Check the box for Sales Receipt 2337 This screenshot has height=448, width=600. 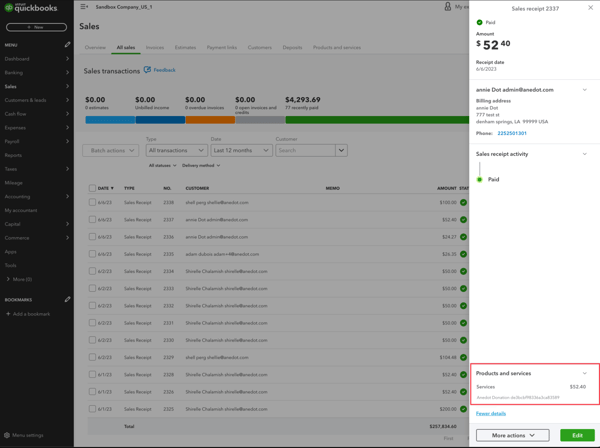pyautogui.click(x=92, y=219)
